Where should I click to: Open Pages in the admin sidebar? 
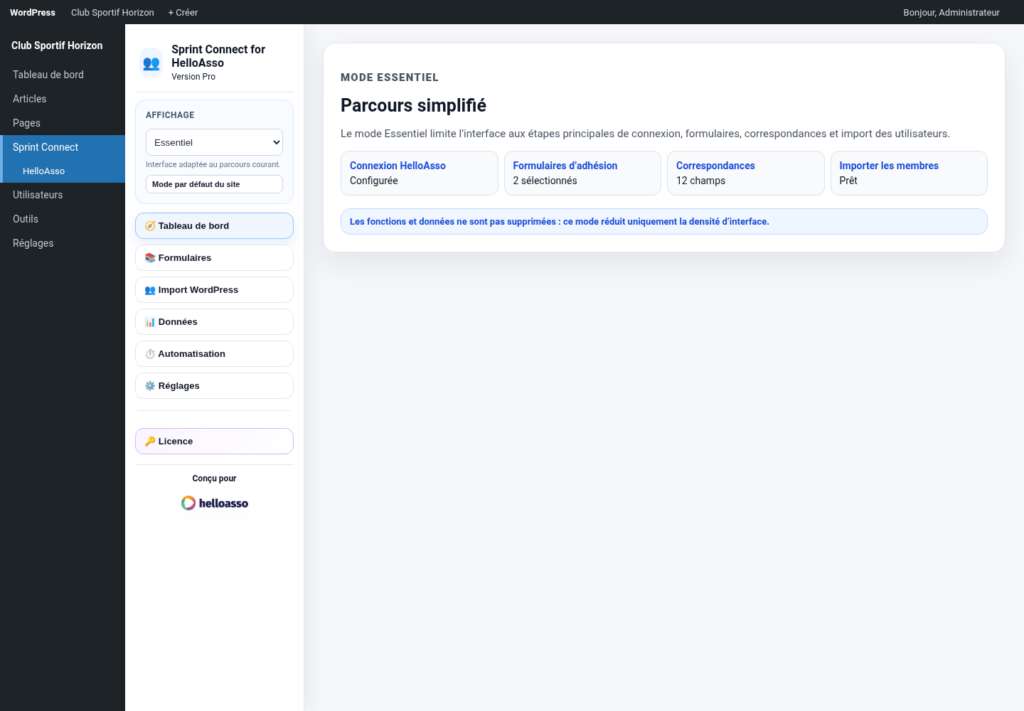pos(62,123)
